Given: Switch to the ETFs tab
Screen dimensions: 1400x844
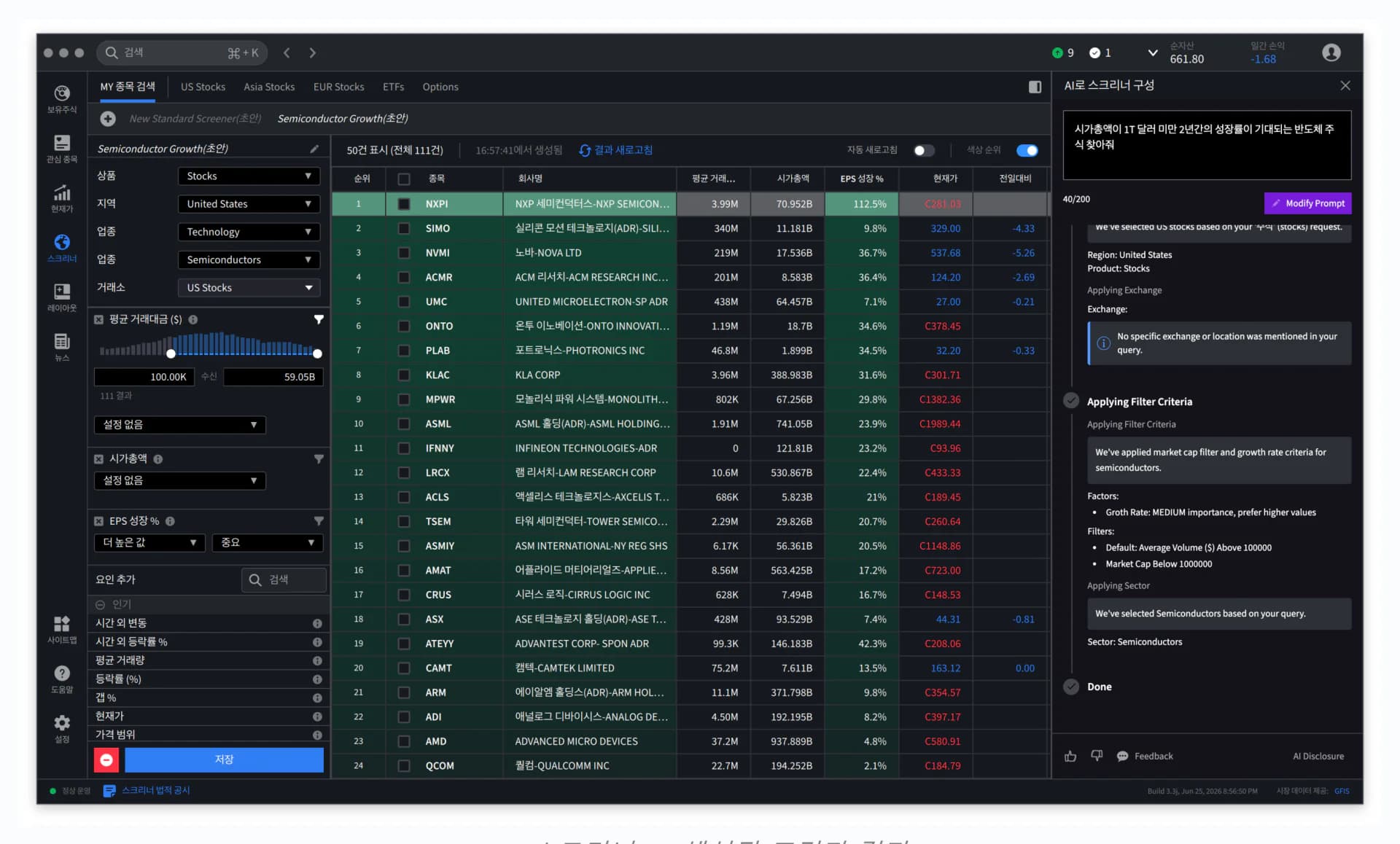Looking at the screenshot, I should coord(393,87).
